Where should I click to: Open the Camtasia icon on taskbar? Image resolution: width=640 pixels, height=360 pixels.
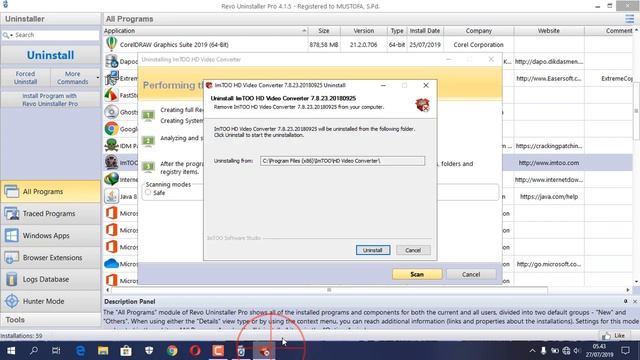pos(218,351)
